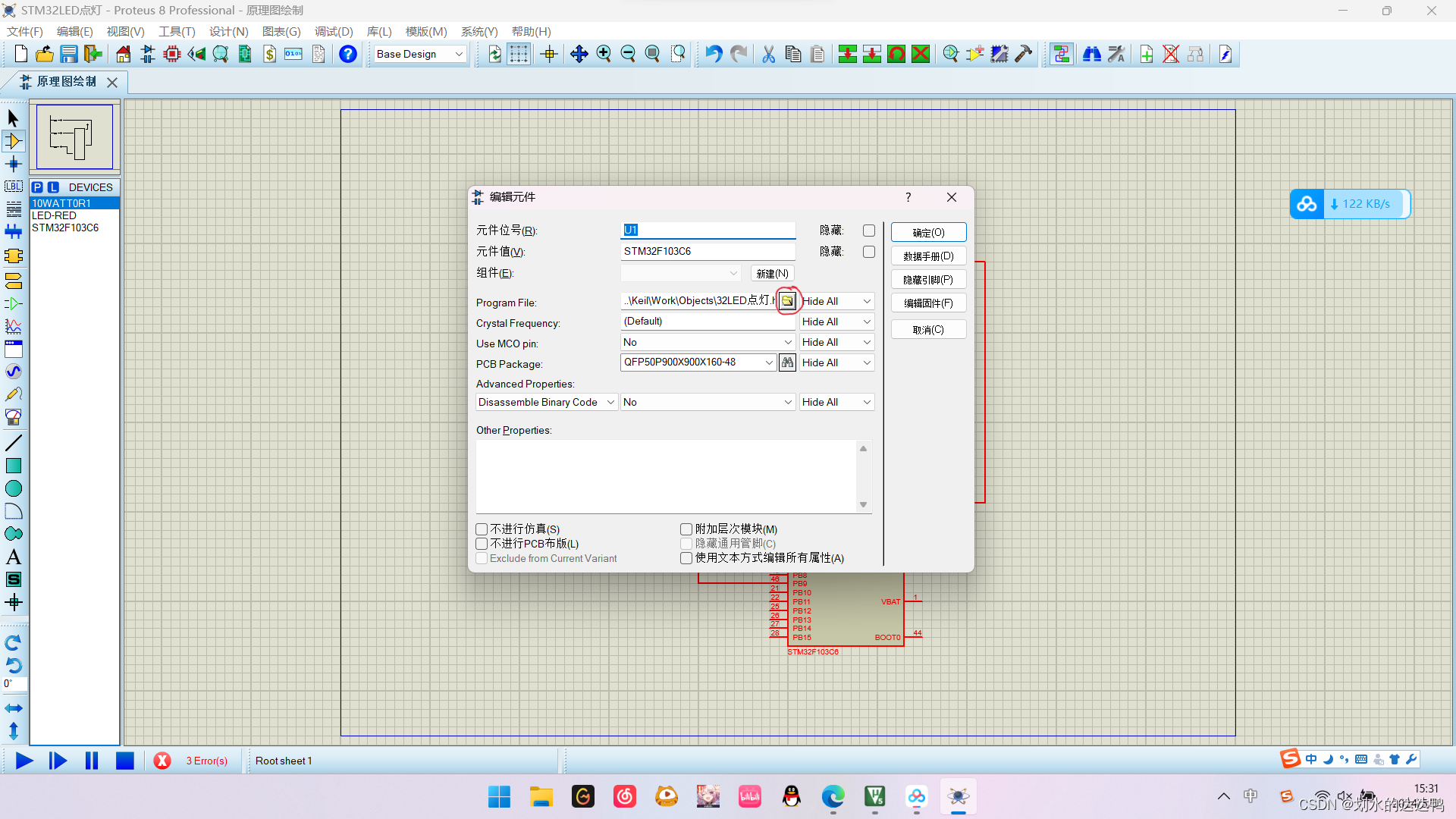This screenshot has width=1456, height=819.
Task: Click the 编辑固件(F) edit firmware button
Action: 929,303
